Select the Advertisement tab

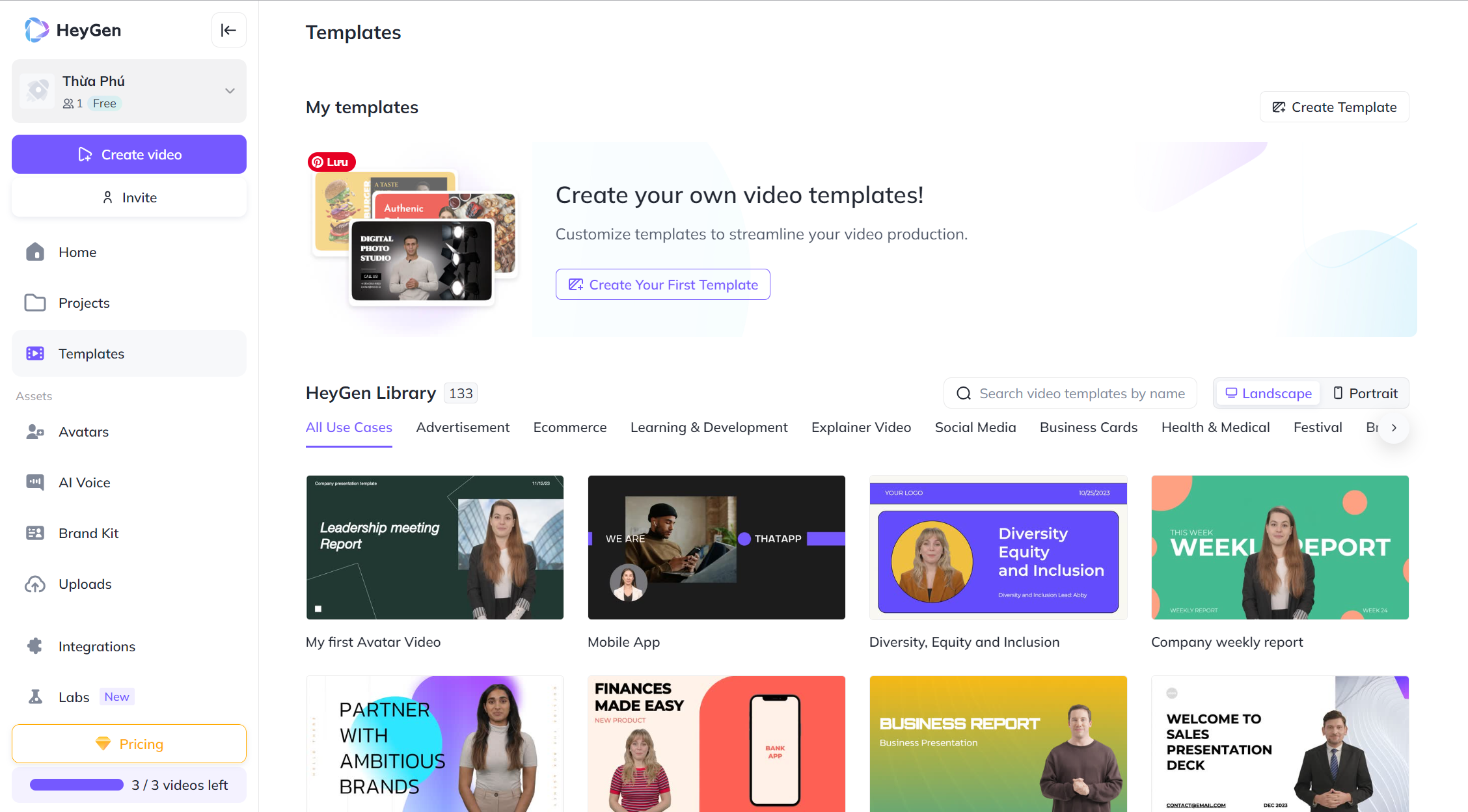tap(463, 428)
